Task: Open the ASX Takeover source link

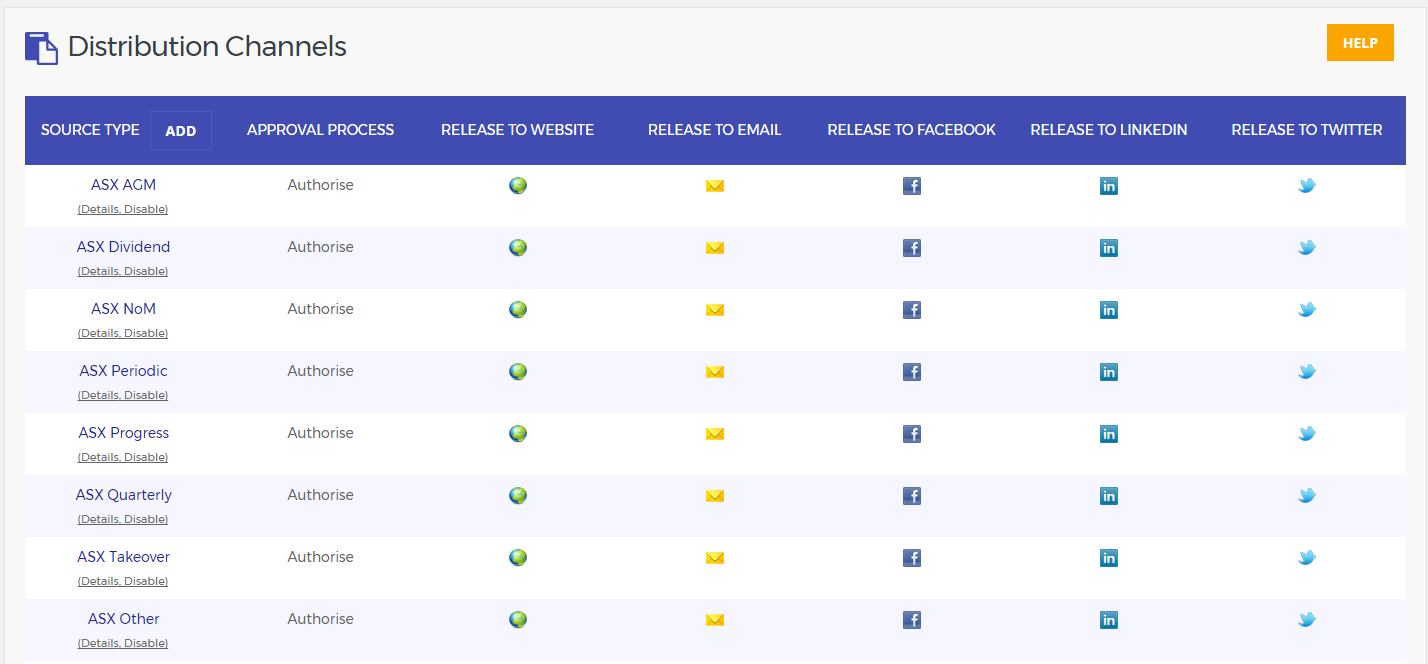Action: click(x=123, y=557)
